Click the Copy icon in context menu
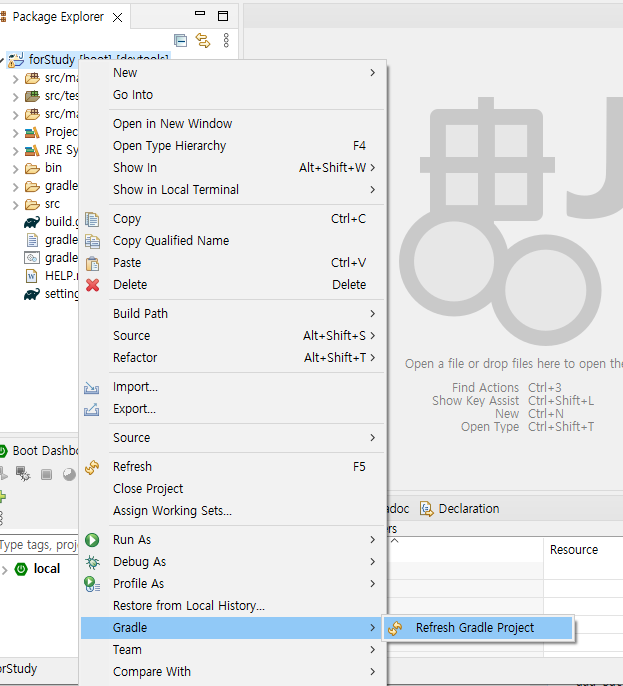 [92, 219]
